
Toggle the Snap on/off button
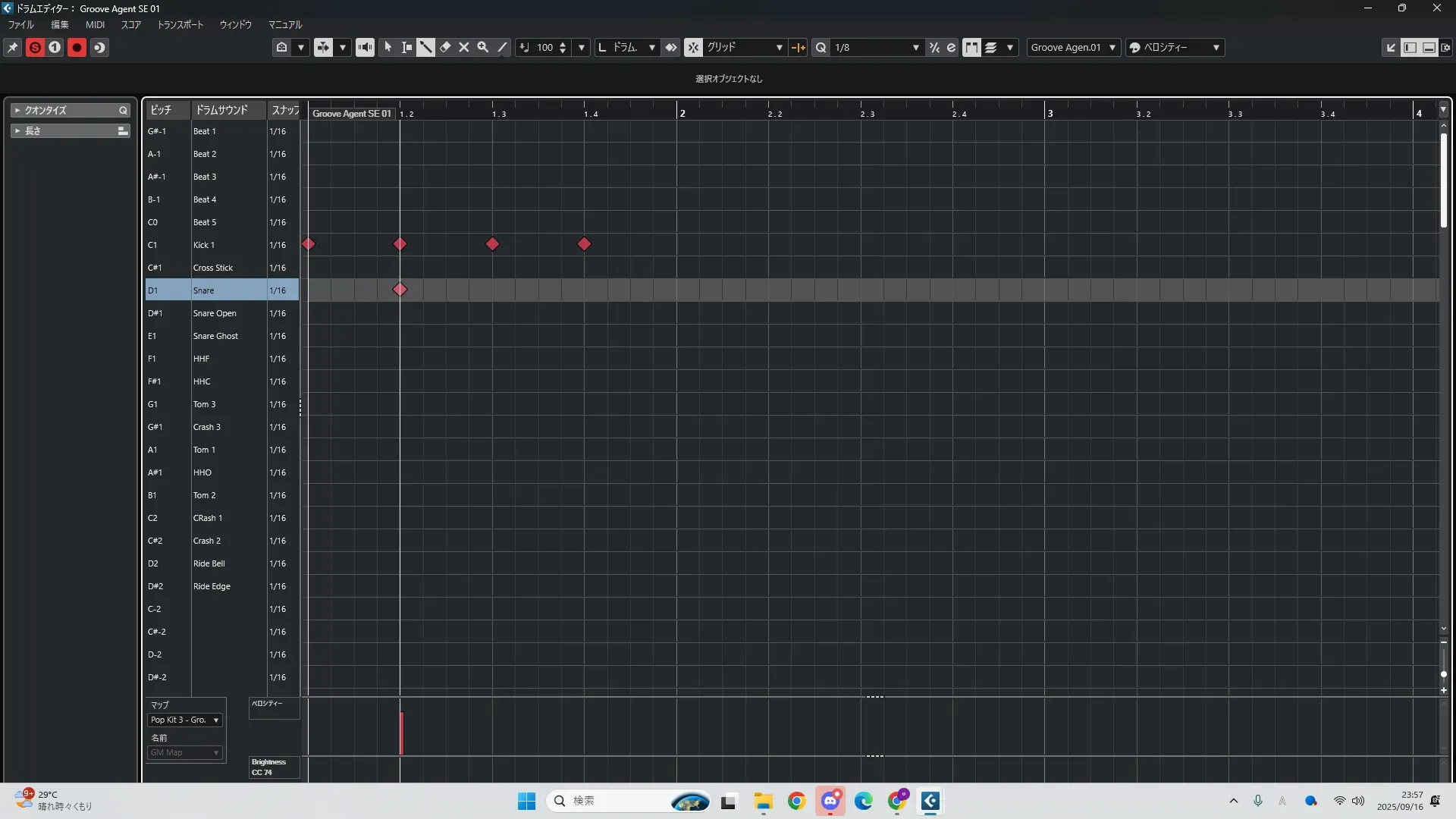[x=693, y=47]
